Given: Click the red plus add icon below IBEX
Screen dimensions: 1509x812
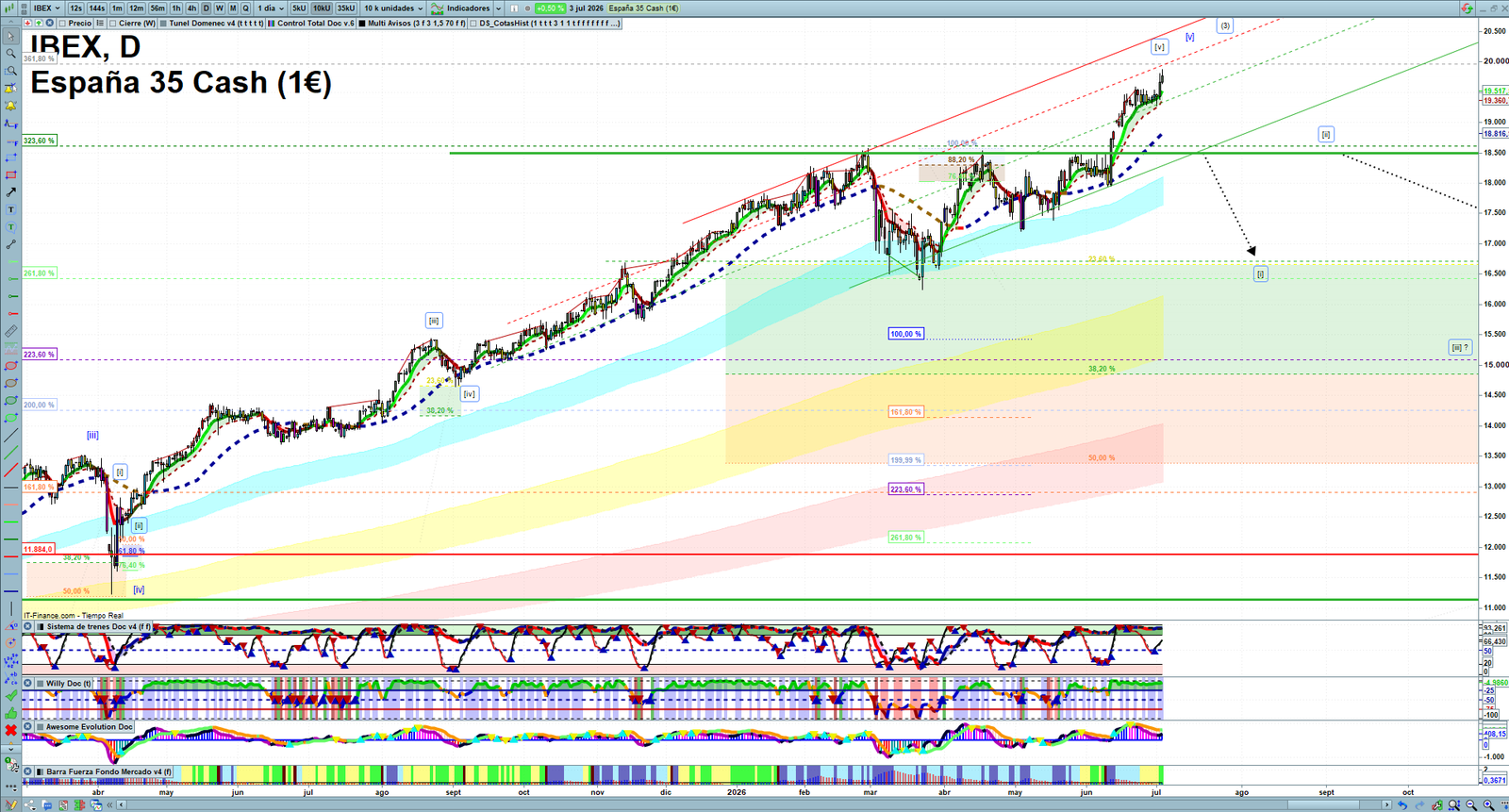Looking at the screenshot, I should pos(28,23).
